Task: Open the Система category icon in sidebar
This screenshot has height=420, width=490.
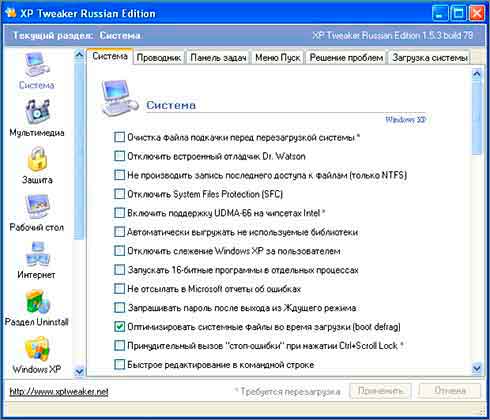Action: (37, 65)
